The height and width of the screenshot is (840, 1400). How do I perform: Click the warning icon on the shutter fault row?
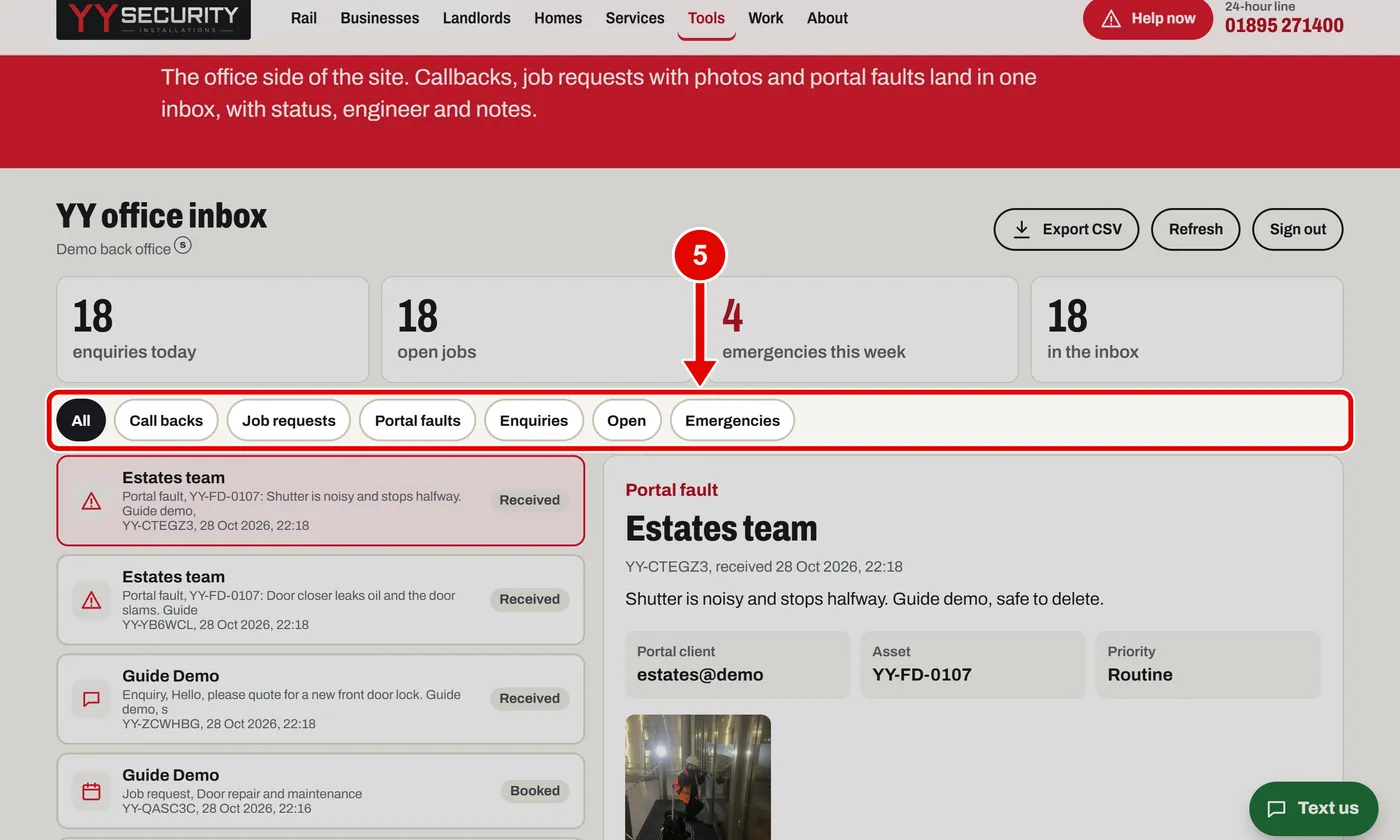point(91,501)
